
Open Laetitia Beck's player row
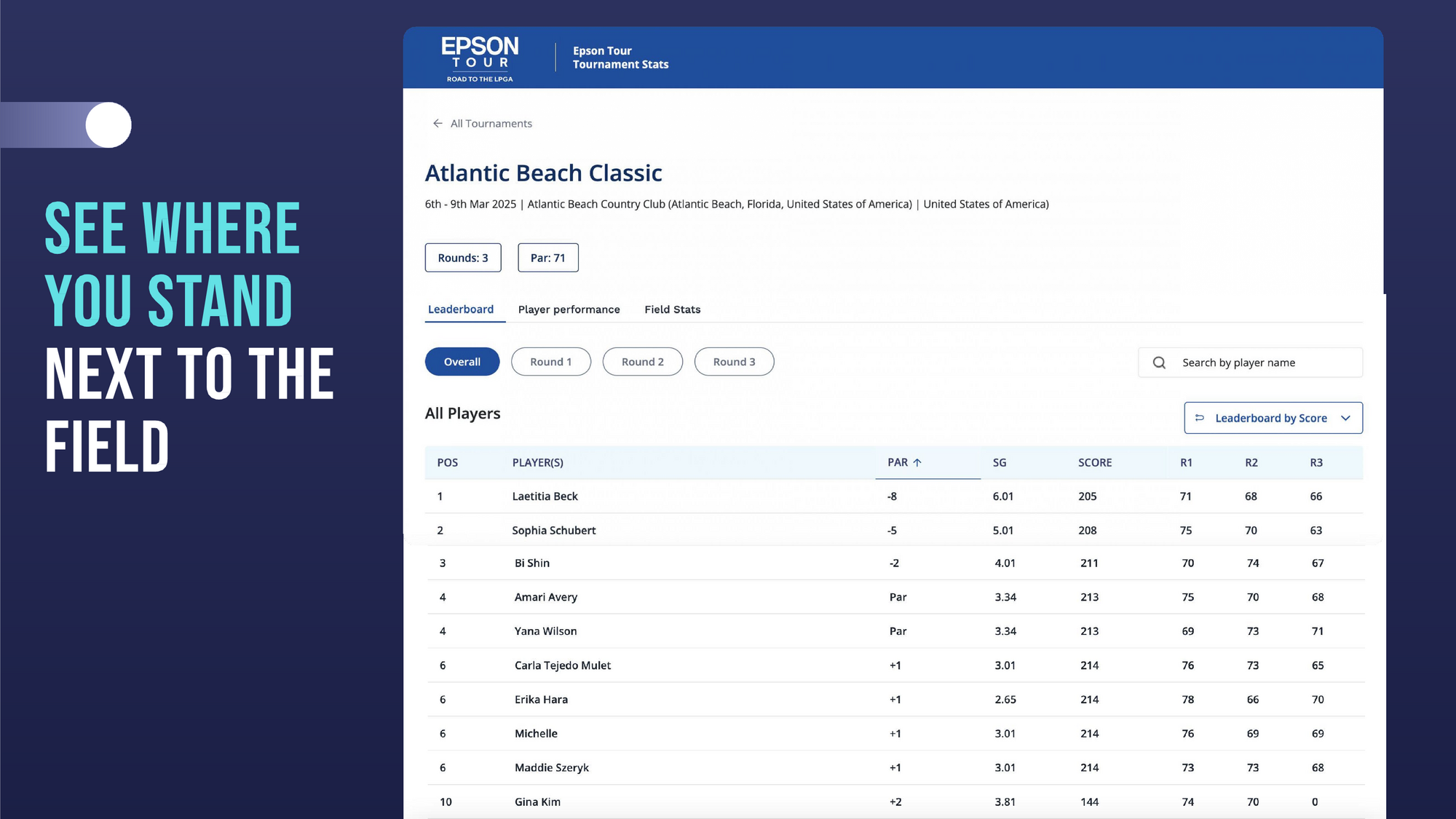coord(545,496)
